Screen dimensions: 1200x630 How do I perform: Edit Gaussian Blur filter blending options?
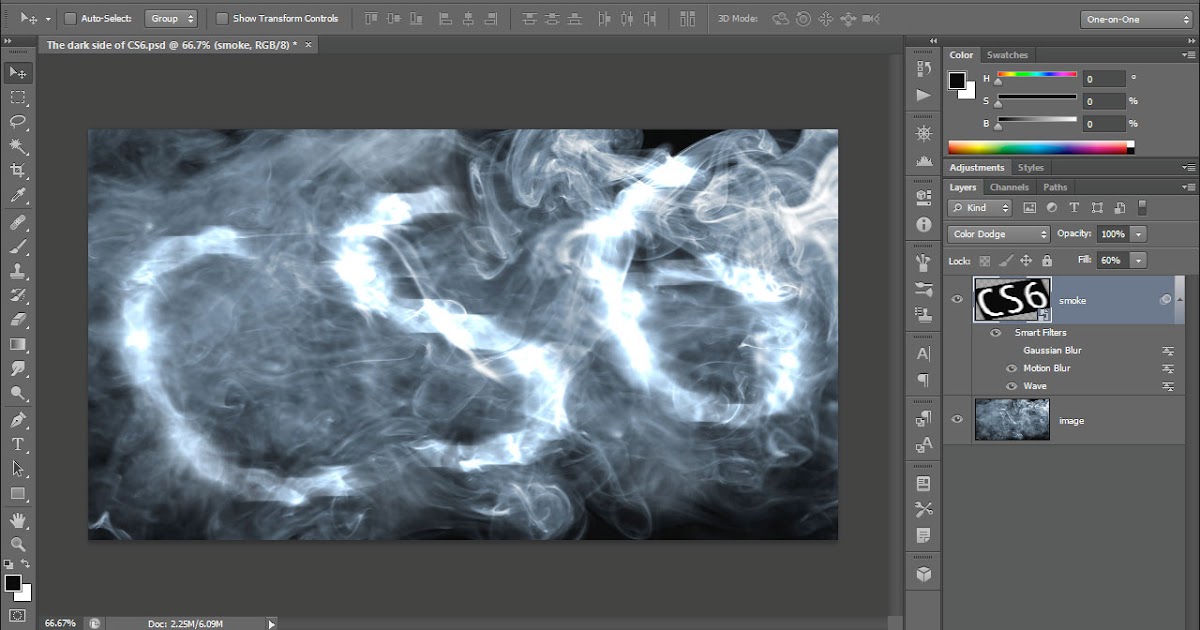(x=1167, y=351)
